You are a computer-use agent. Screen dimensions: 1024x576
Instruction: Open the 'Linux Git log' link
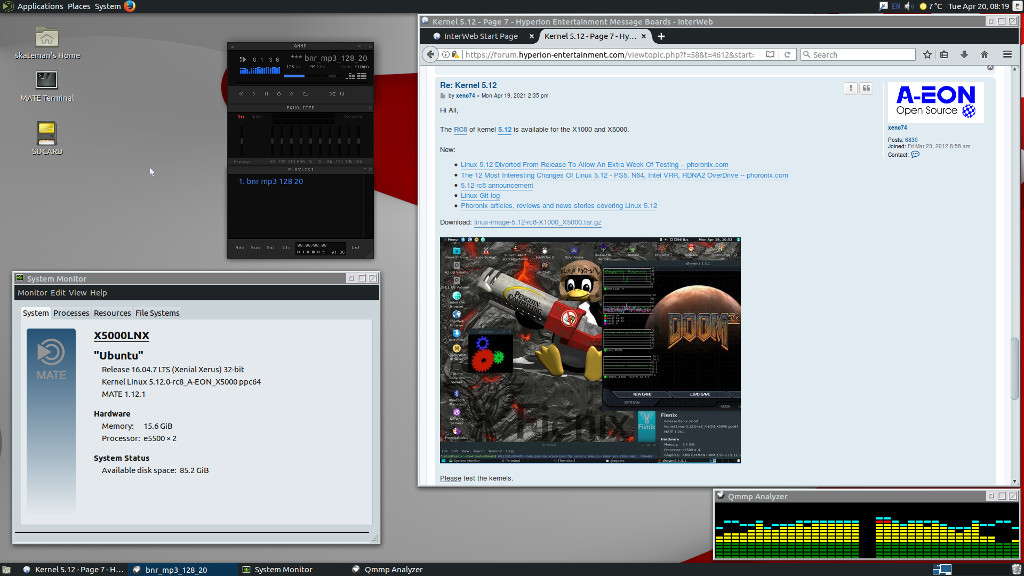point(480,195)
